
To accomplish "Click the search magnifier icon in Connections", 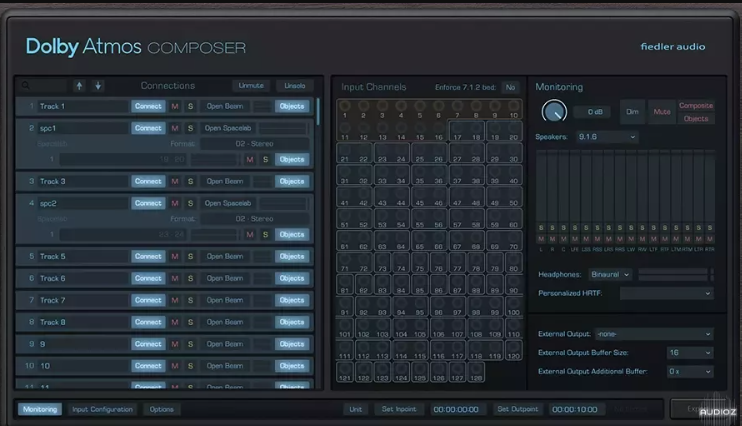I will [x=26, y=86].
